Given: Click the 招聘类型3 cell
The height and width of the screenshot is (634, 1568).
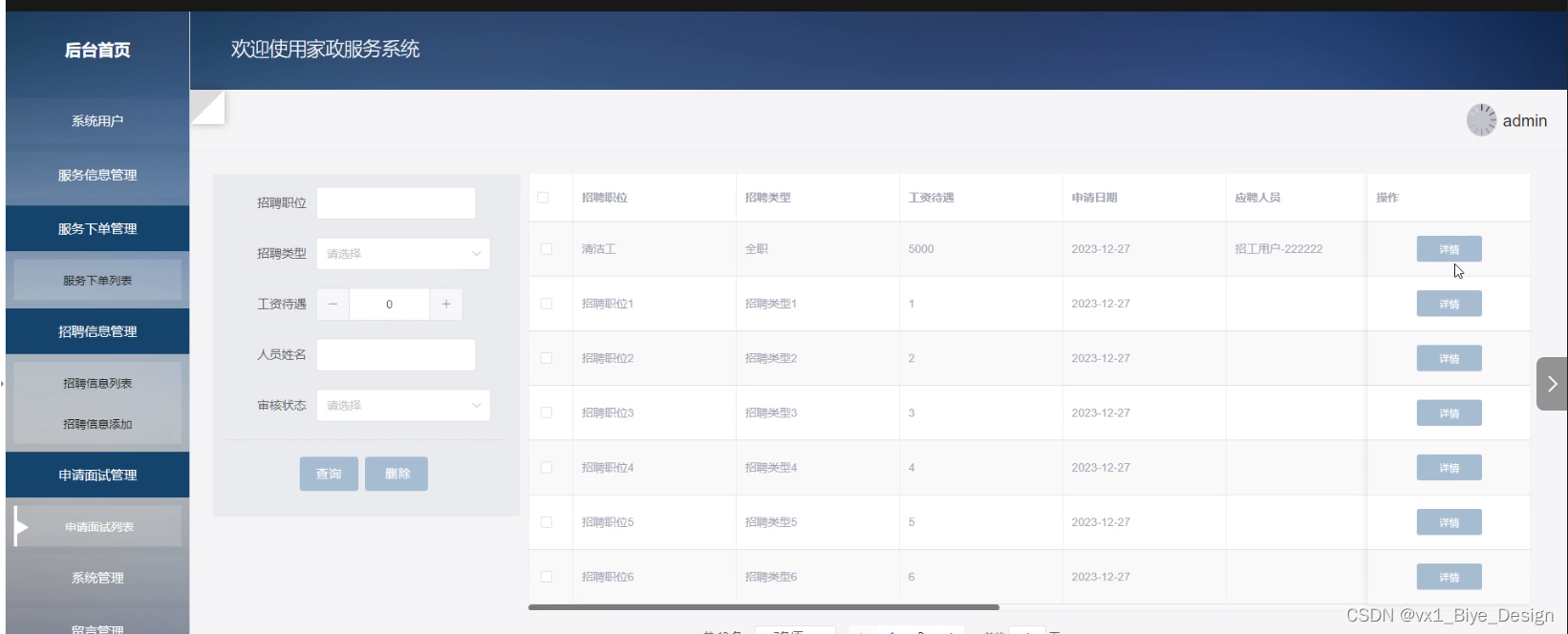Looking at the screenshot, I should pyautogui.click(x=770, y=412).
